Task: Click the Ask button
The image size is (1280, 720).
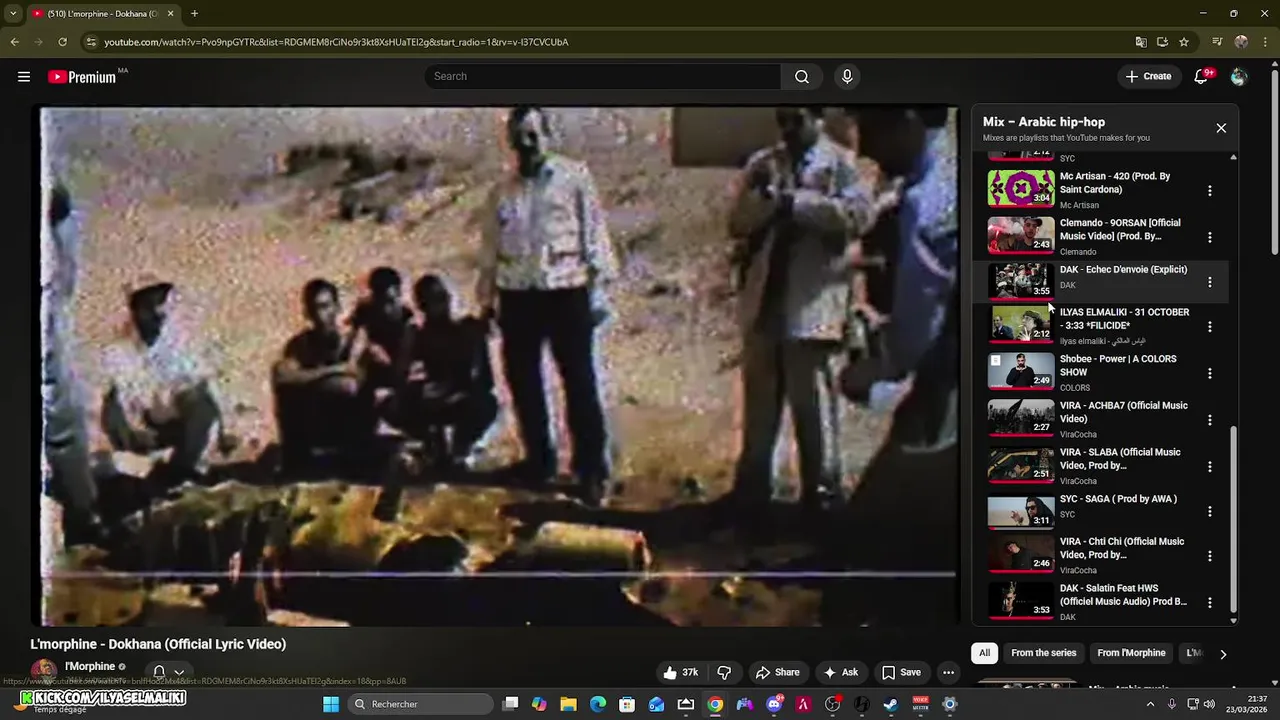Action: 840,673
